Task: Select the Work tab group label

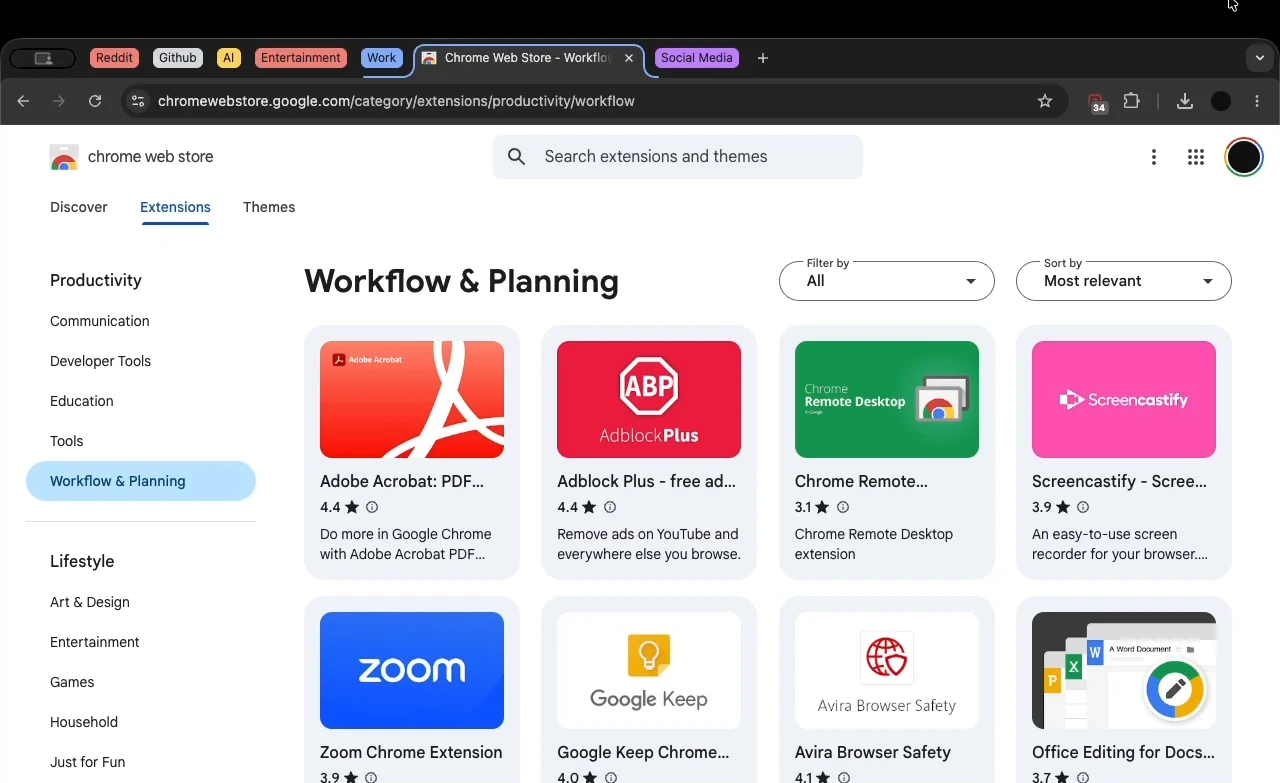Action: 381,58
